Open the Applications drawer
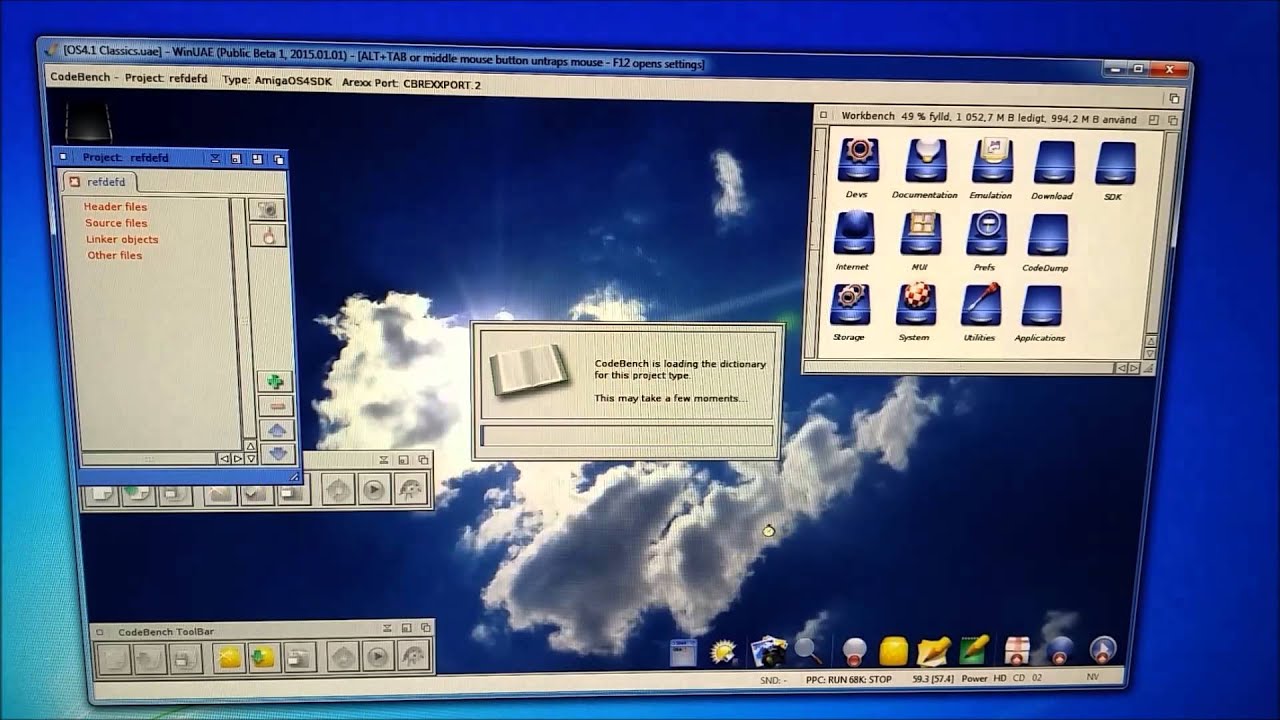Image resolution: width=1280 pixels, height=720 pixels. point(1041,306)
